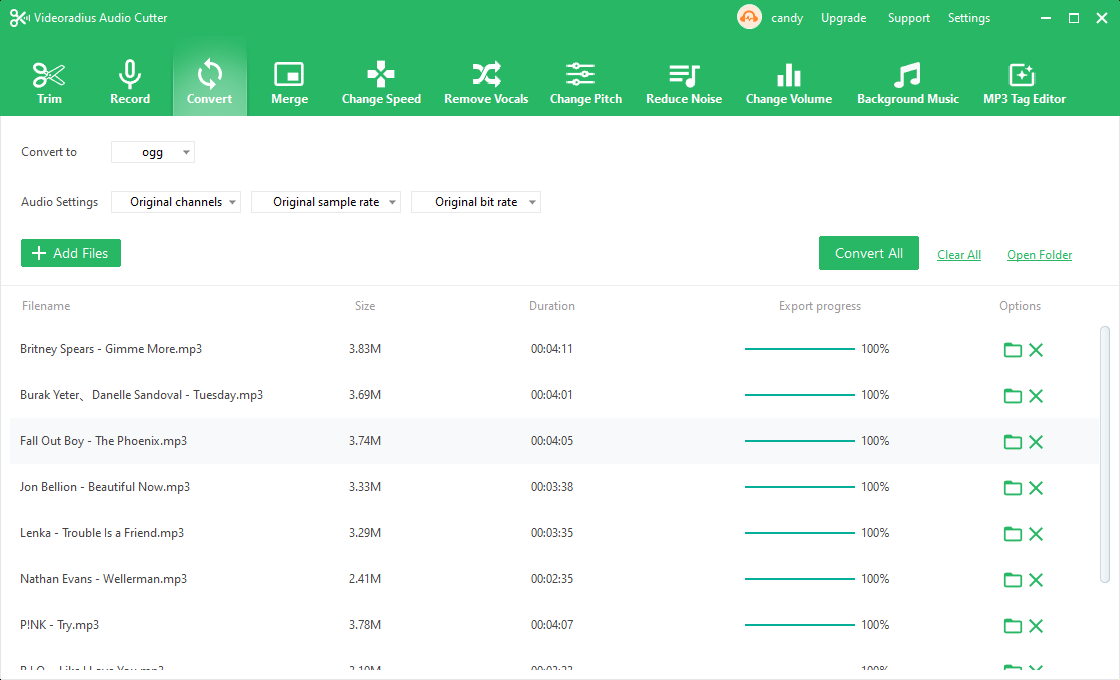1120x680 pixels.
Task: Open the MP3 Tag Editor
Action: [1024, 84]
